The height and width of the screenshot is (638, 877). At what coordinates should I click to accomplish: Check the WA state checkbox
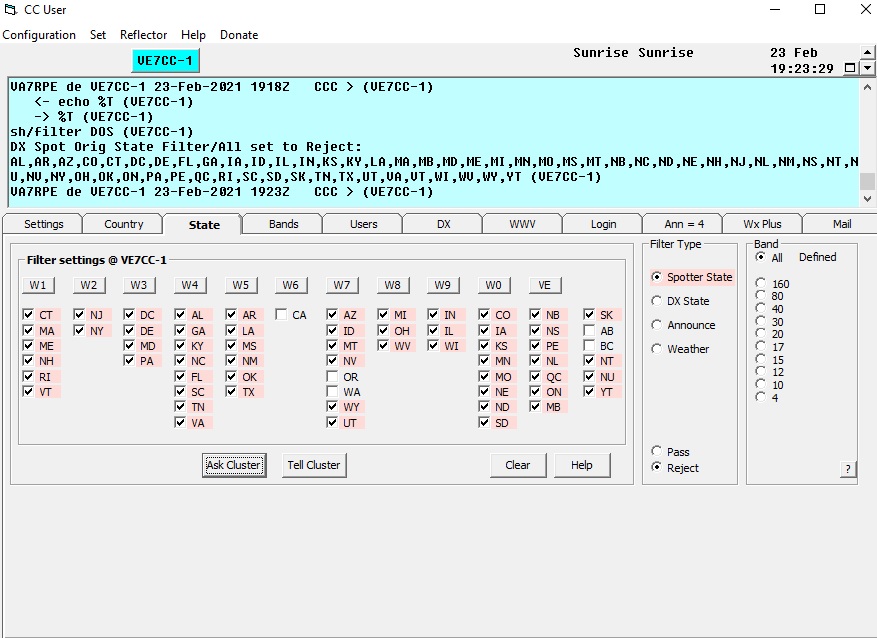[x=332, y=391]
